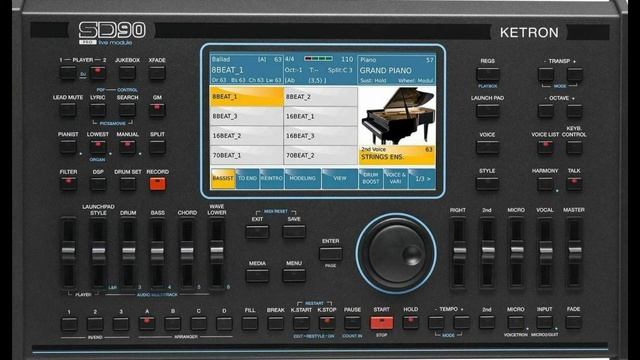This screenshot has height=360, width=640.
Task: Select the TO END tab
Action: pos(247,178)
